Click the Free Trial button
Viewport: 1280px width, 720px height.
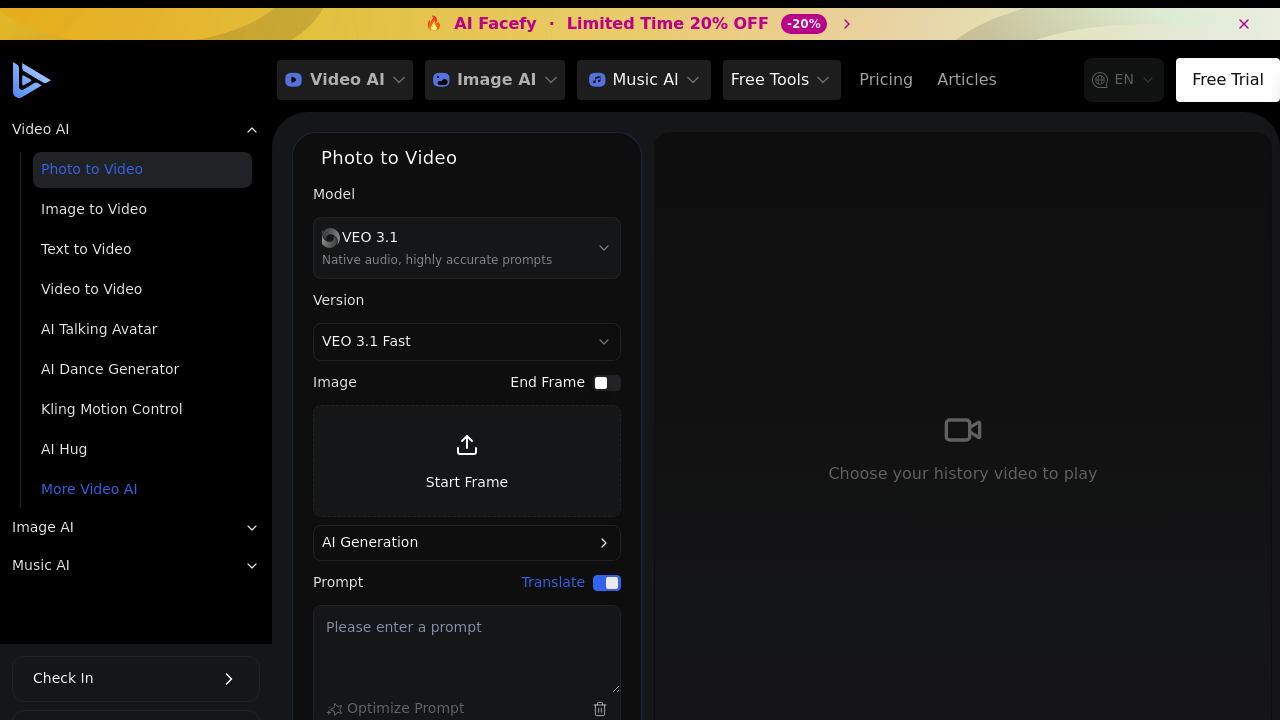coord(1227,79)
